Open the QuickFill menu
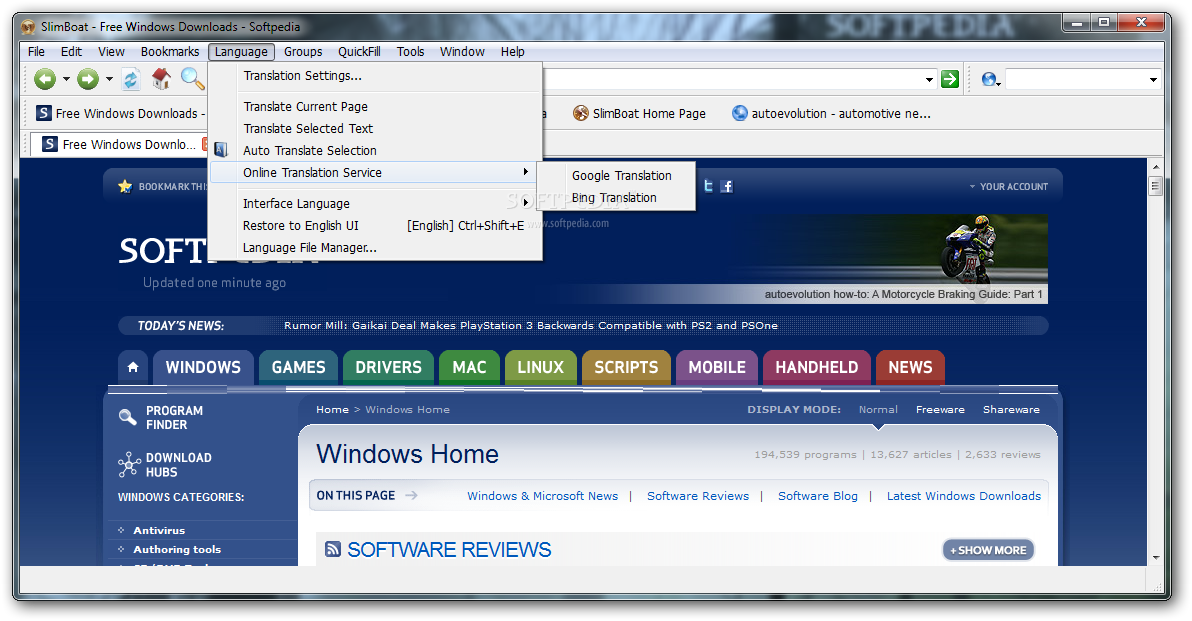 click(x=359, y=52)
